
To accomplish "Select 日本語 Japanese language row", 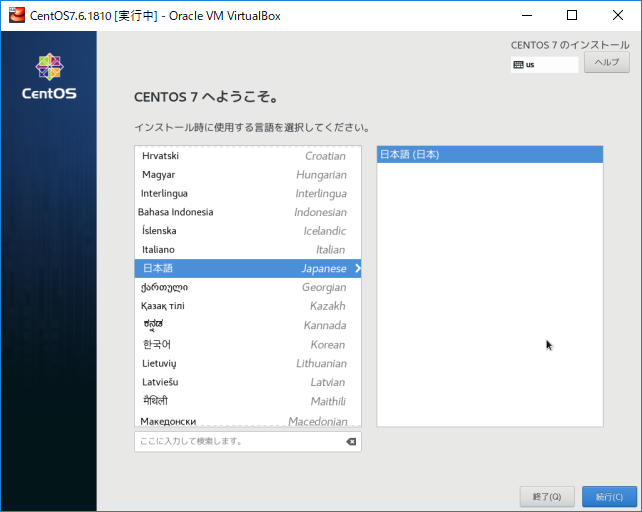I will click(x=248, y=268).
